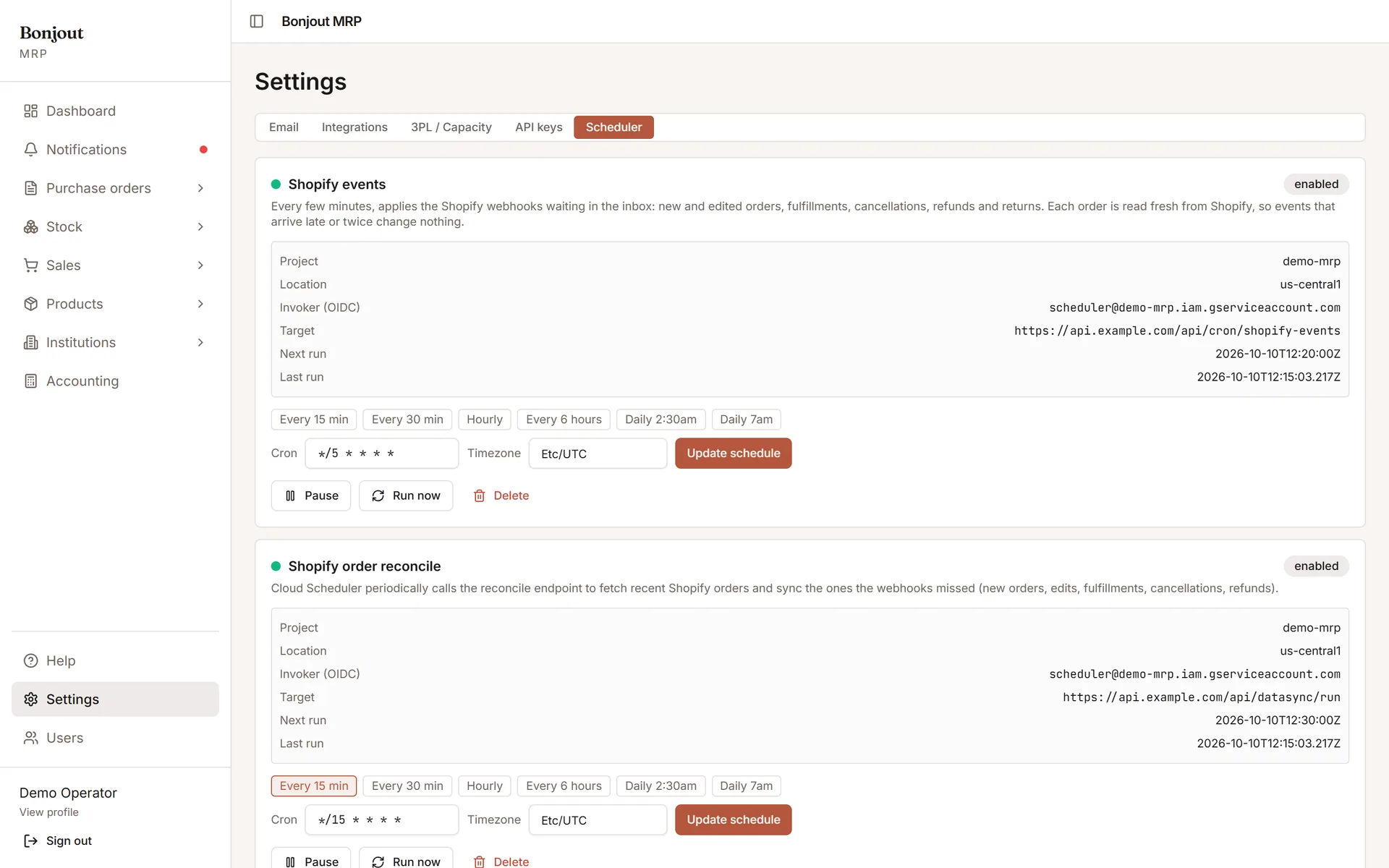
Task: Choose Every 30 min preset for Shopify events
Action: point(407,420)
